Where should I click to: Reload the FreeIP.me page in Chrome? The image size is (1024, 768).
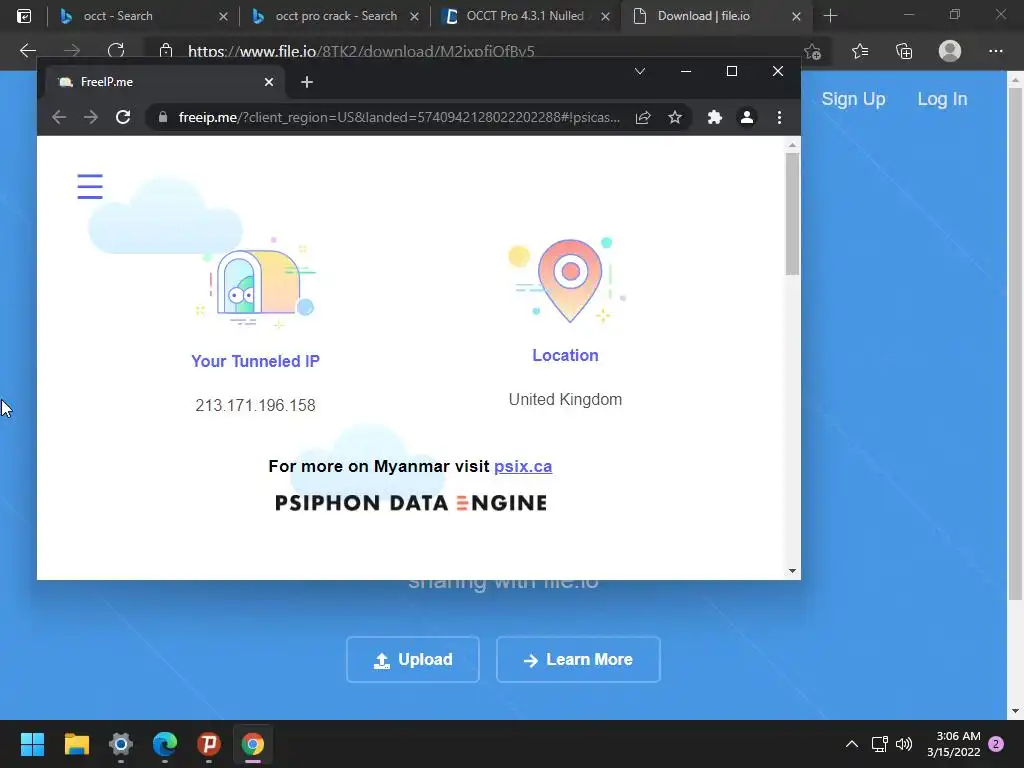point(123,117)
